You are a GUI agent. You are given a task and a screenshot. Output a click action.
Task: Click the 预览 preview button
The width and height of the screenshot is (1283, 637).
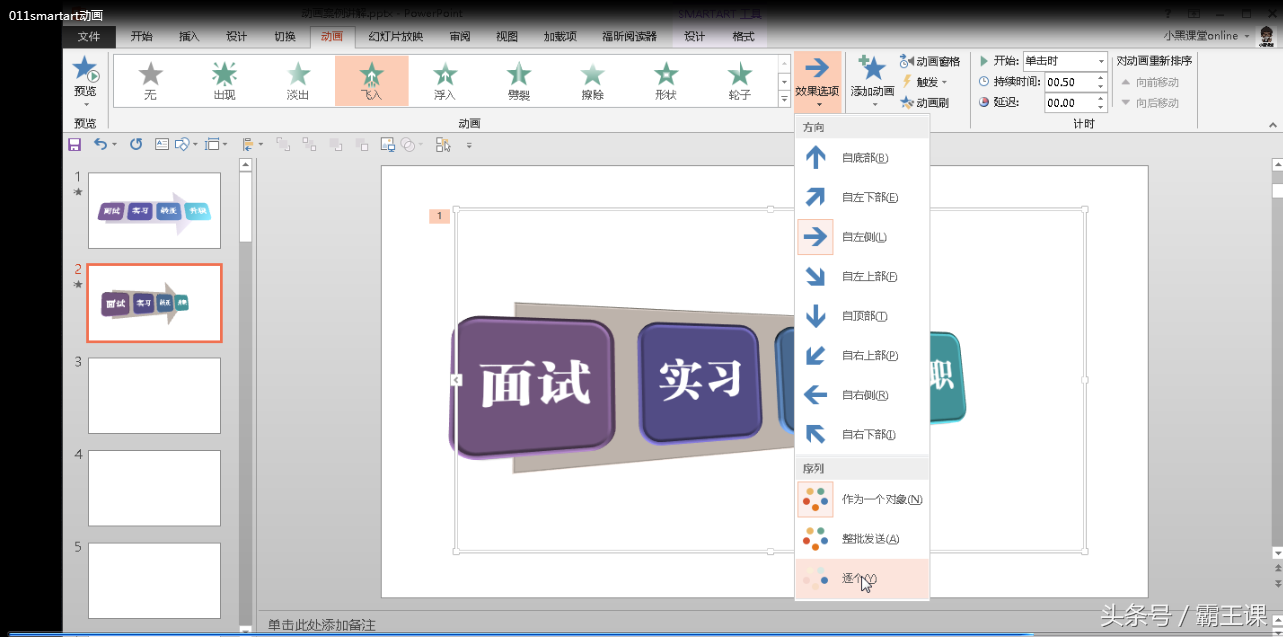coord(85,80)
